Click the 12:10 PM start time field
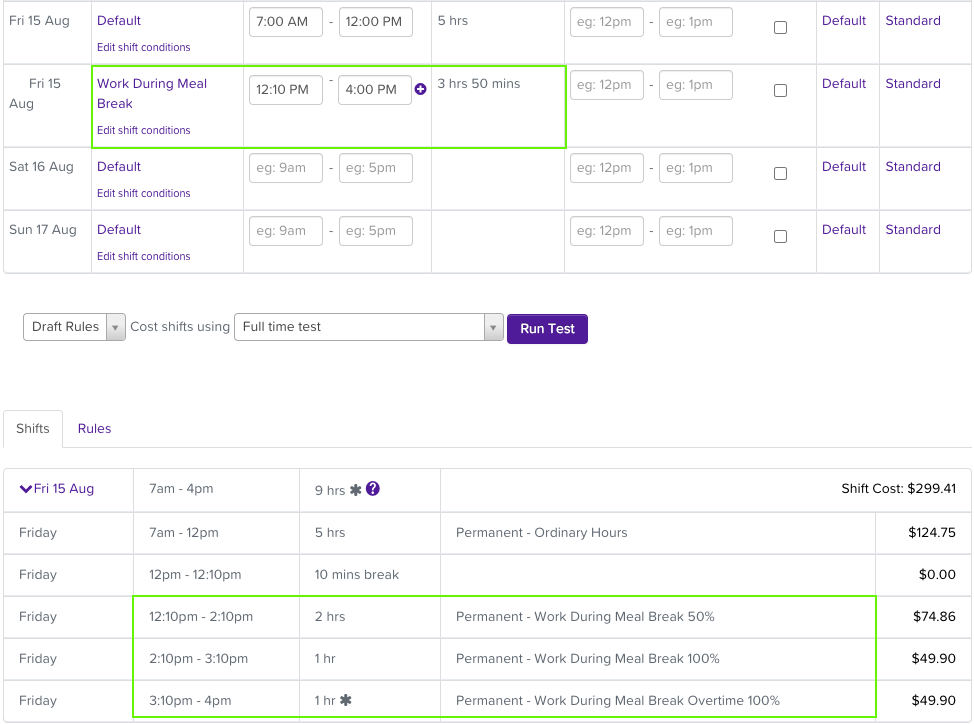The image size is (974, 724). [285, 90]
